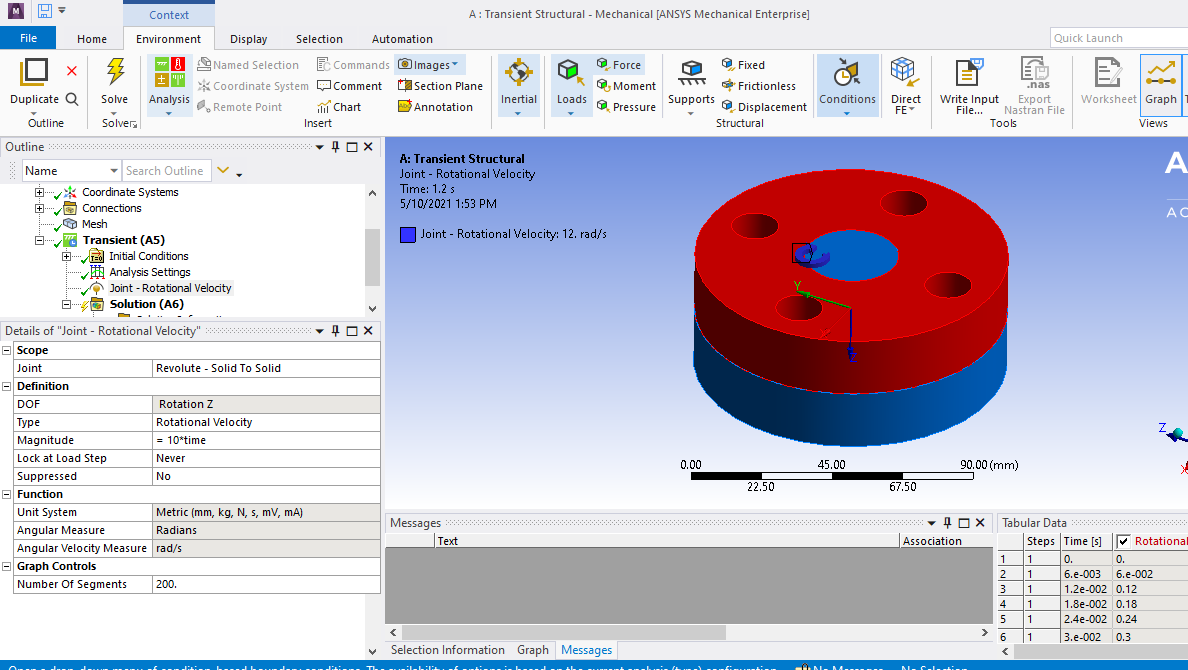Open the Conditions menu button

click(x=847, y=86)
